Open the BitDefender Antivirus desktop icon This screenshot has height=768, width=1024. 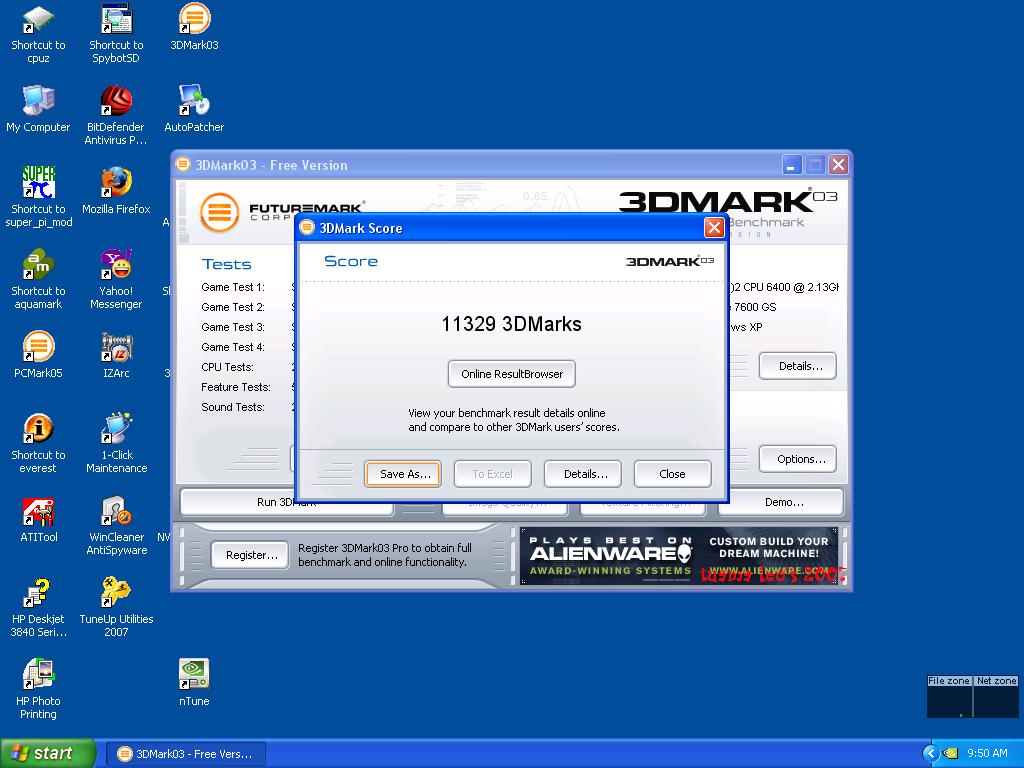[116, 116]
